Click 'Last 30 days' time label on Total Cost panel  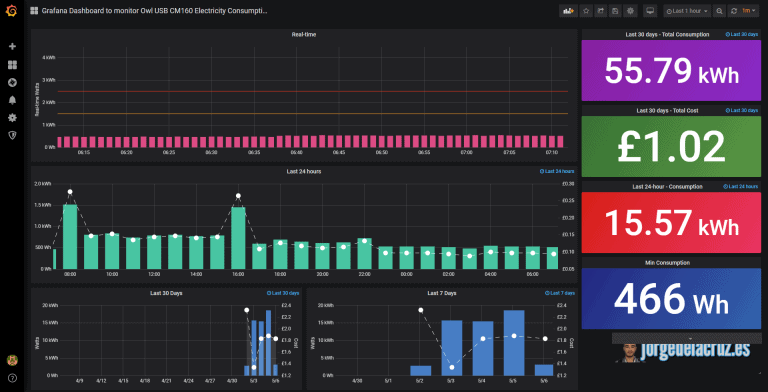(742, 111)
